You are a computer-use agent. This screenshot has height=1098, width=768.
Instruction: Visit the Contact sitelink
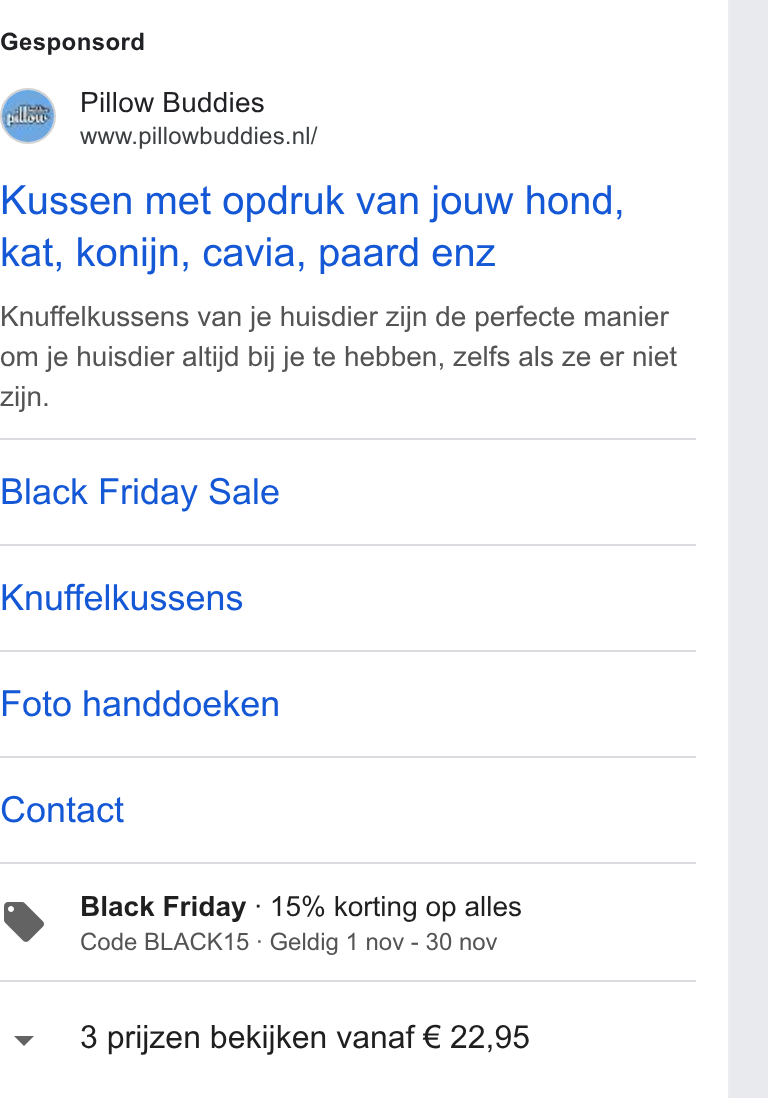[x=62, y=810]
